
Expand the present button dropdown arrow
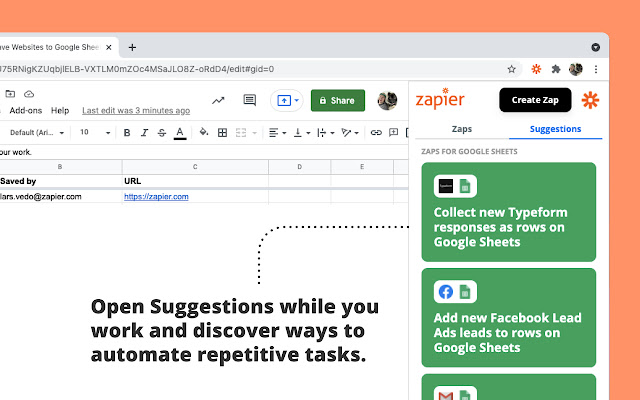click(297, 100)
